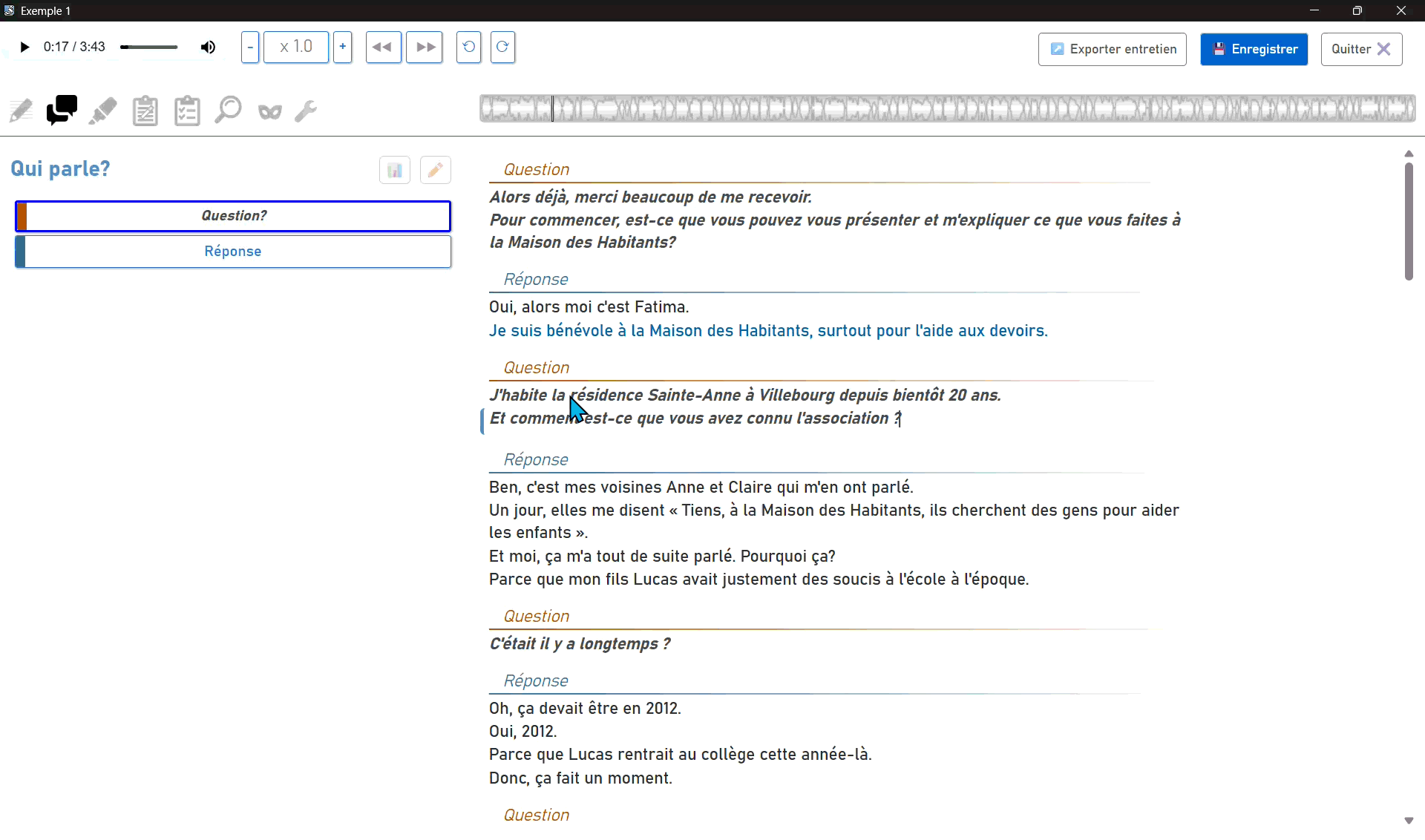Play the audio recording
The height and width of the screenshot is (840, 1425).
coord(24,47)
